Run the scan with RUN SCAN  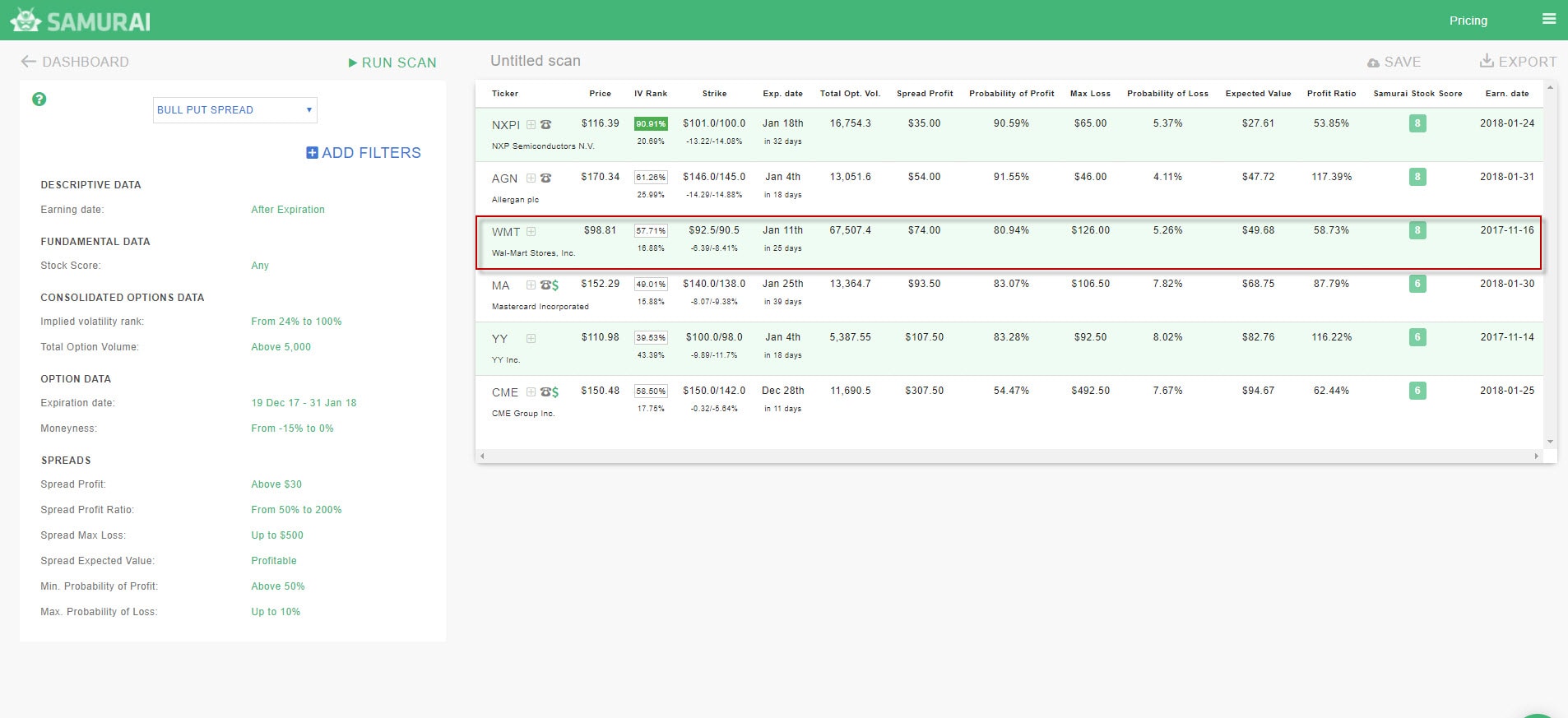click(x=392, y=63)
